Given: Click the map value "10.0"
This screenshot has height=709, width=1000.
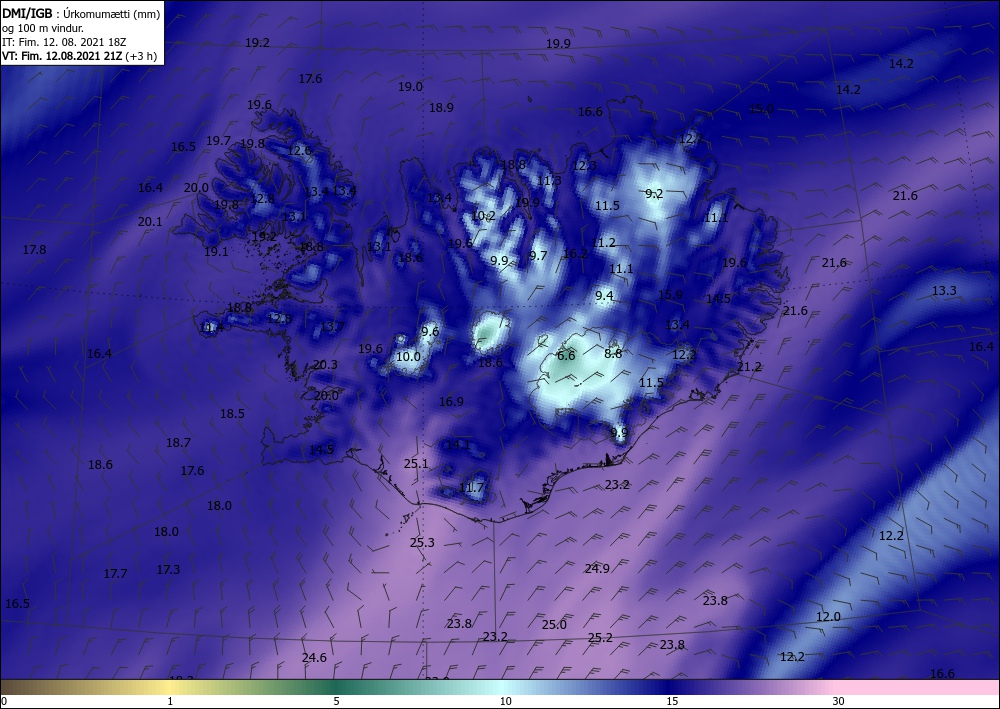Looking at the screenshot, I should [408, 357].
